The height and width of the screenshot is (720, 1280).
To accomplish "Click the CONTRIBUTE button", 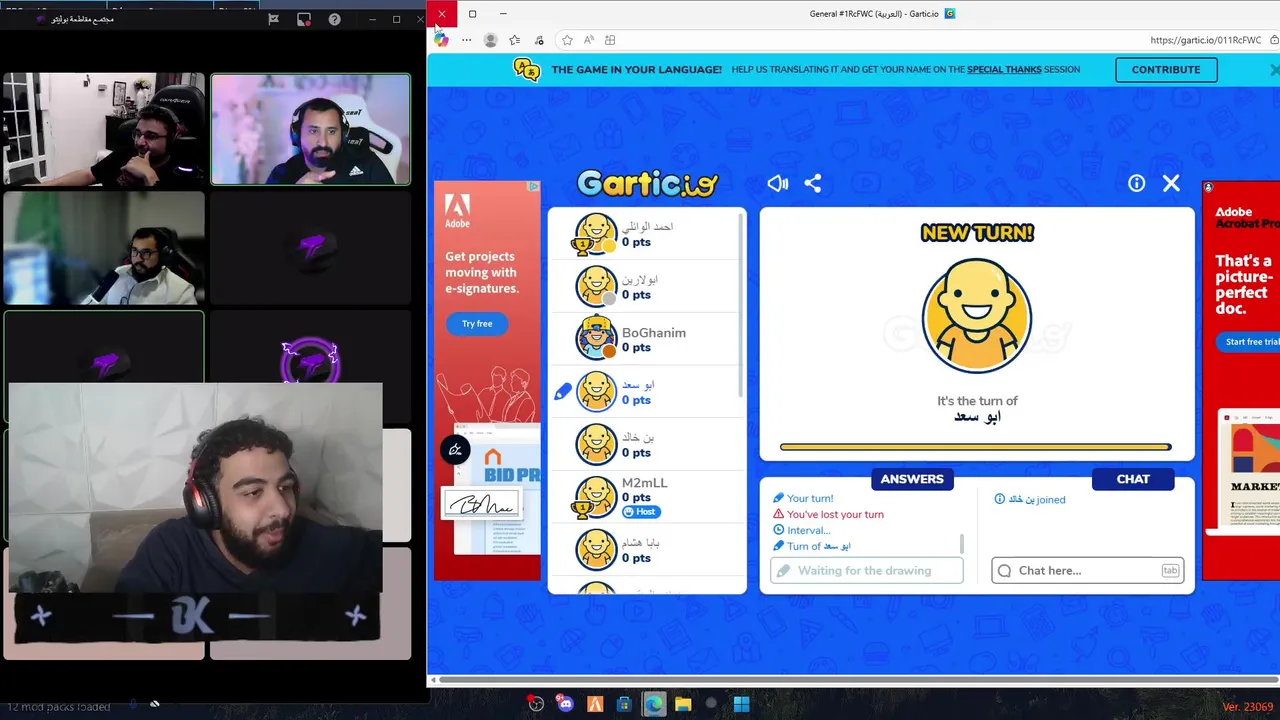I will coord(1166,70).
